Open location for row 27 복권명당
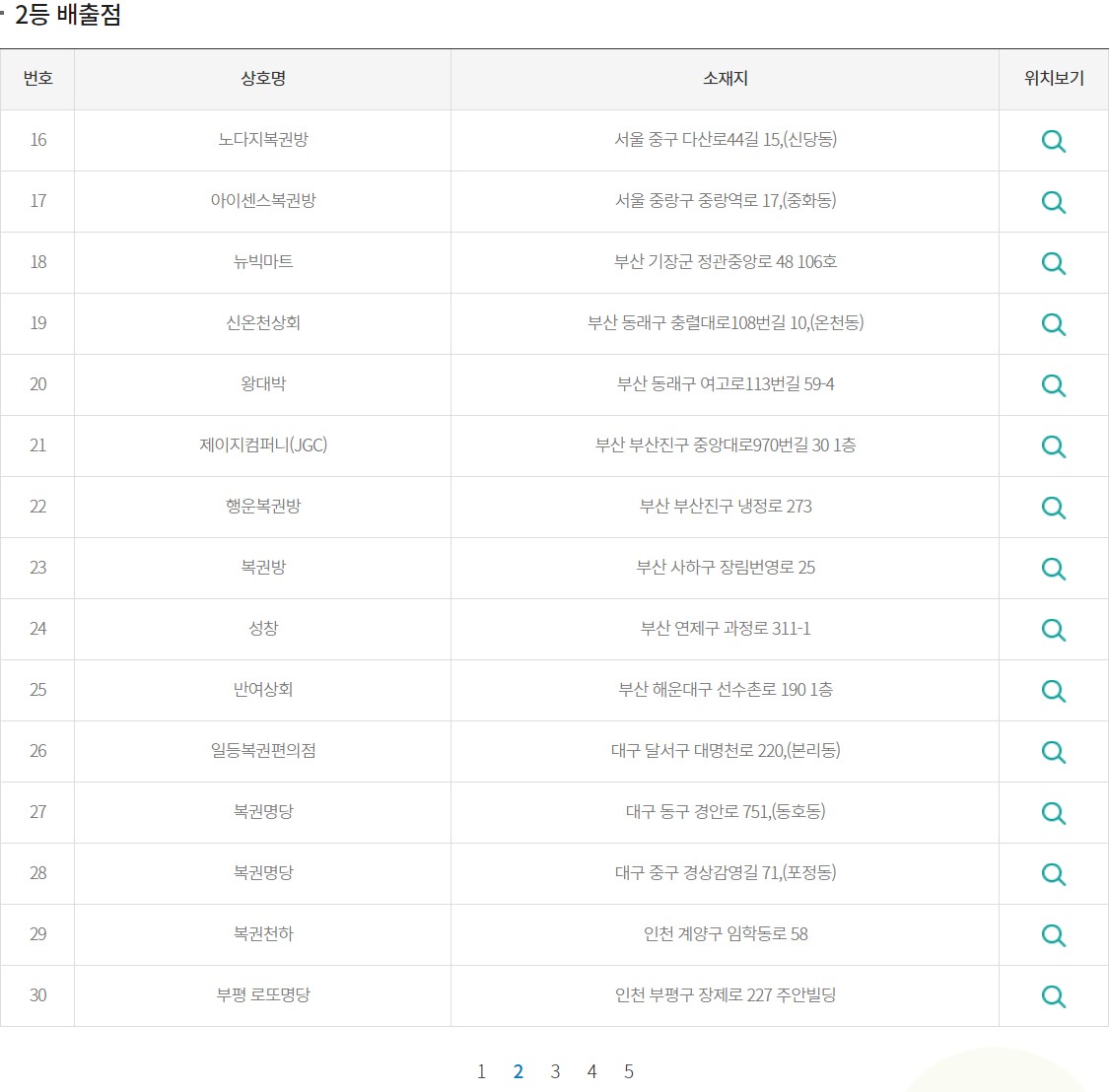1109x1092 pixels. pyautogui.click(x=1053, y=813)
